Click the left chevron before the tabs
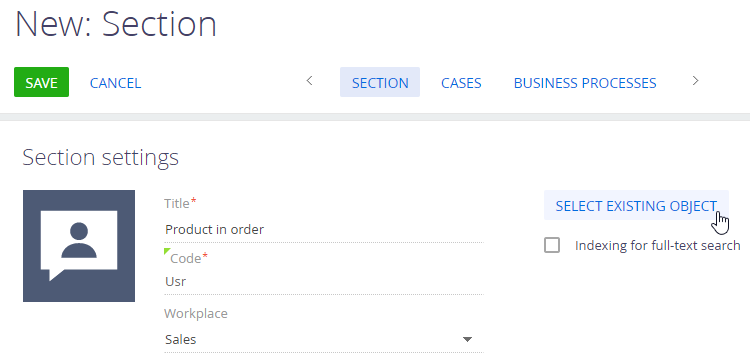 click(309, 81)
